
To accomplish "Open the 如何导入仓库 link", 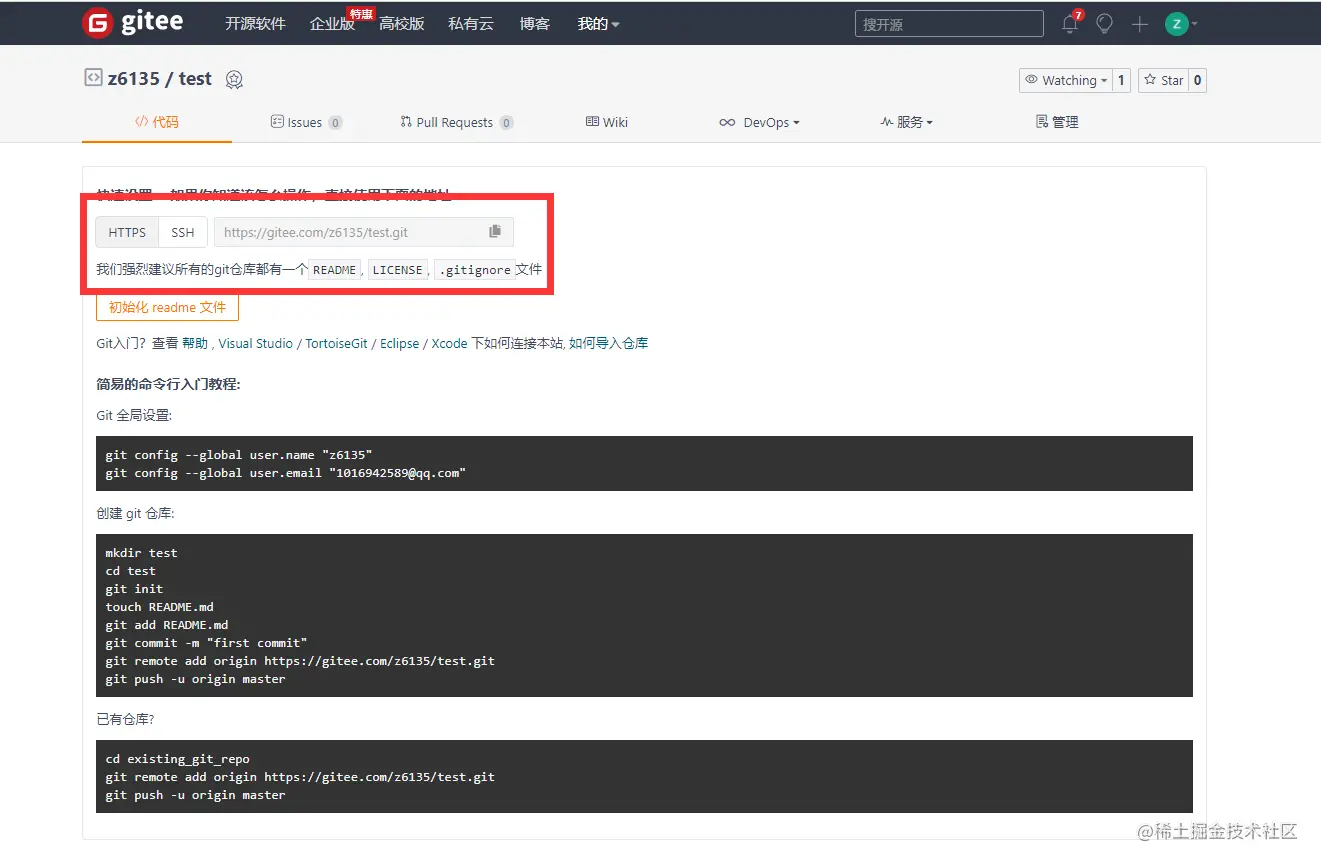I will click(x=608, y=343).
